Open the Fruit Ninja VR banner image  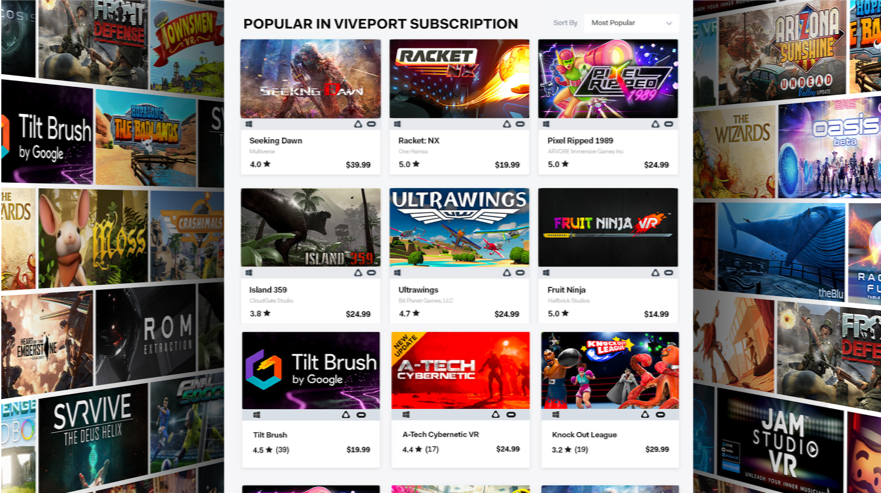pyautogui.click(x=608, y=228)
